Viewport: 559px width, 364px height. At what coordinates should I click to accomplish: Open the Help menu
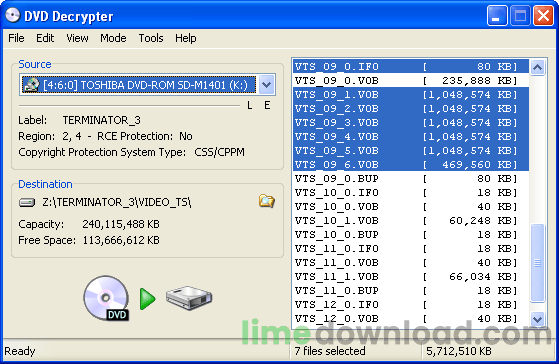coord(185,38)
